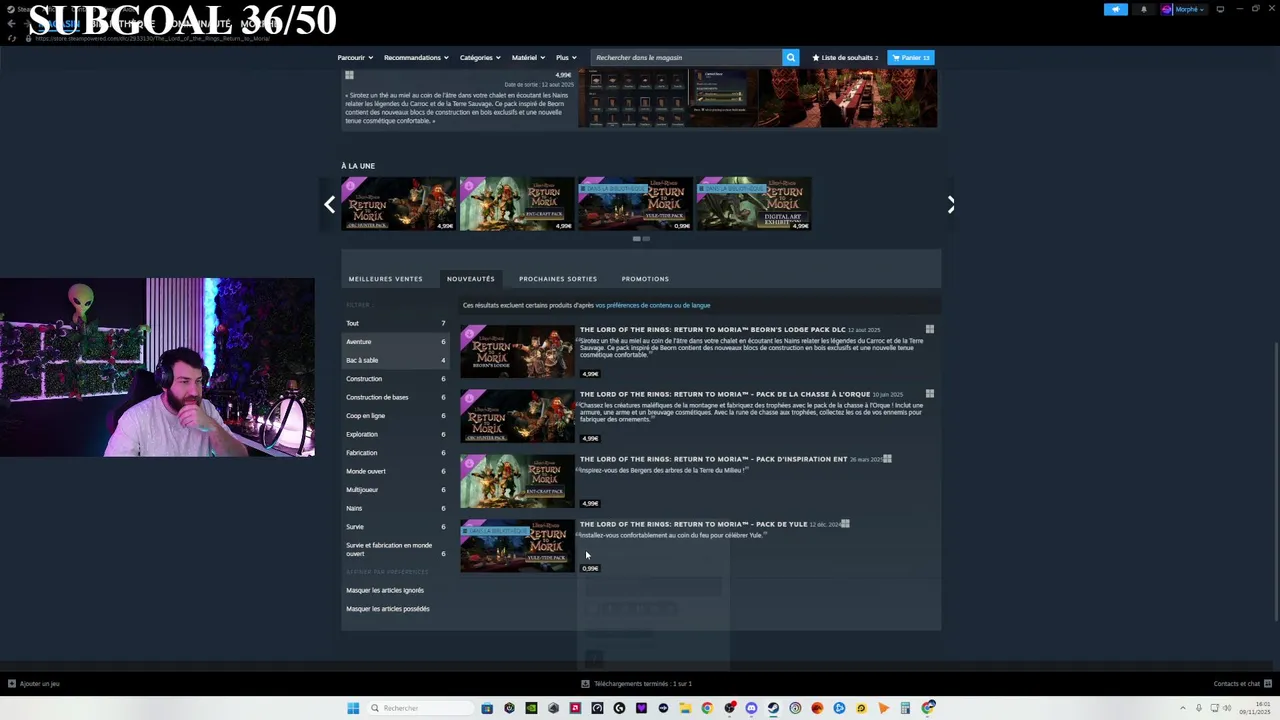The width and height of the screenshot is (1280, 720).
Task: Open Pack de Yule title link
Action: point(693,524)
